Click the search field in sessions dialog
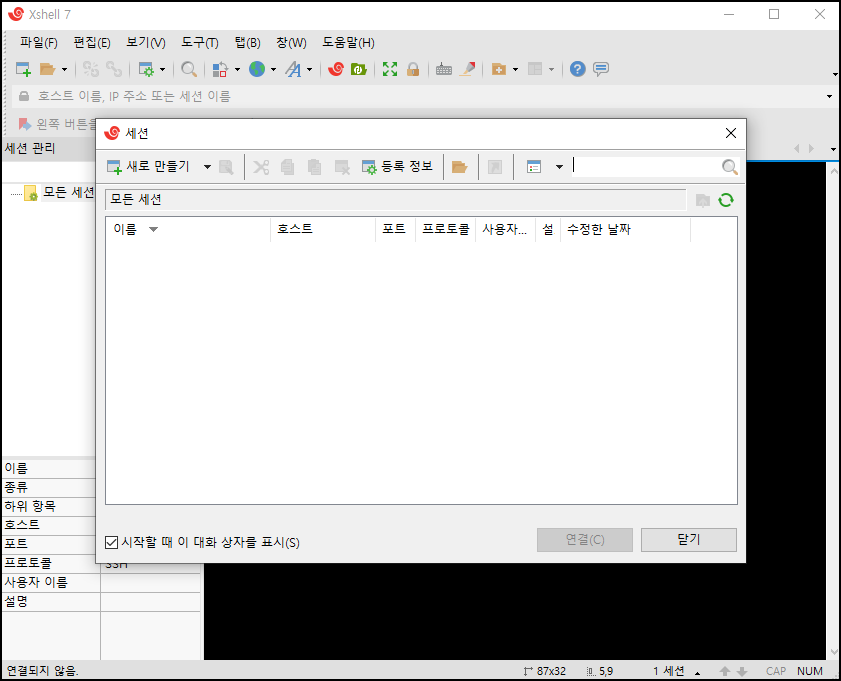 pyautogui.click(x=645, y=167)
